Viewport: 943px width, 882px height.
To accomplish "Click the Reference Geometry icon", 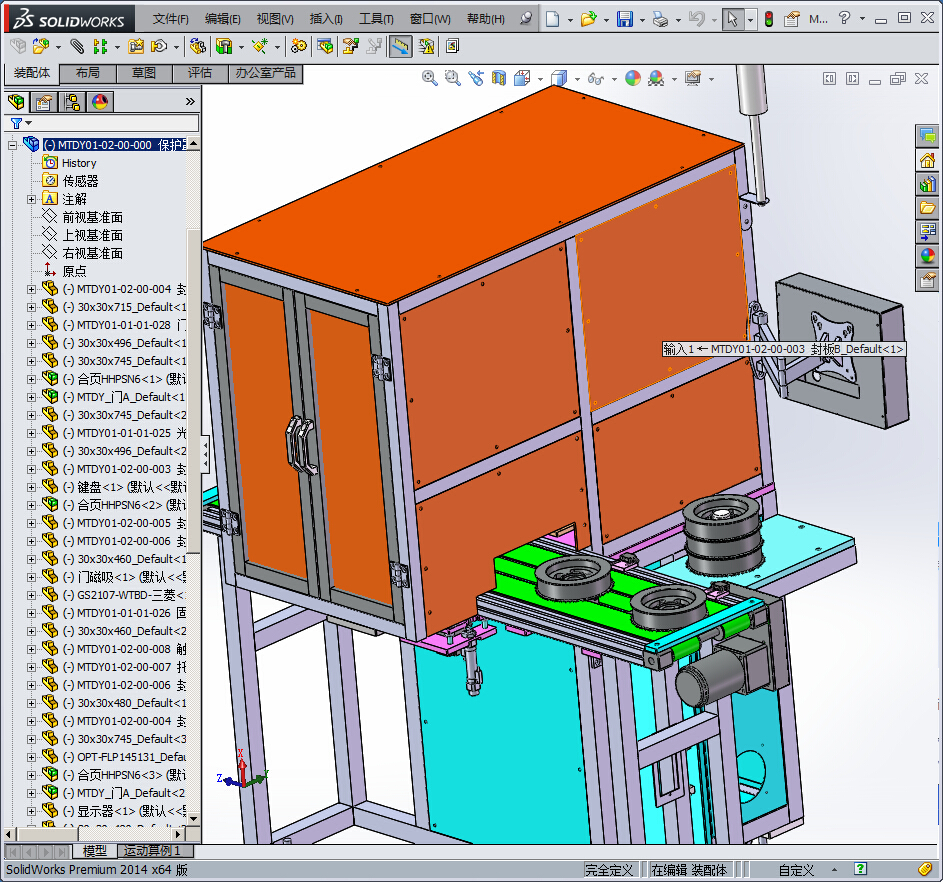I will click(x=260, y=46).
